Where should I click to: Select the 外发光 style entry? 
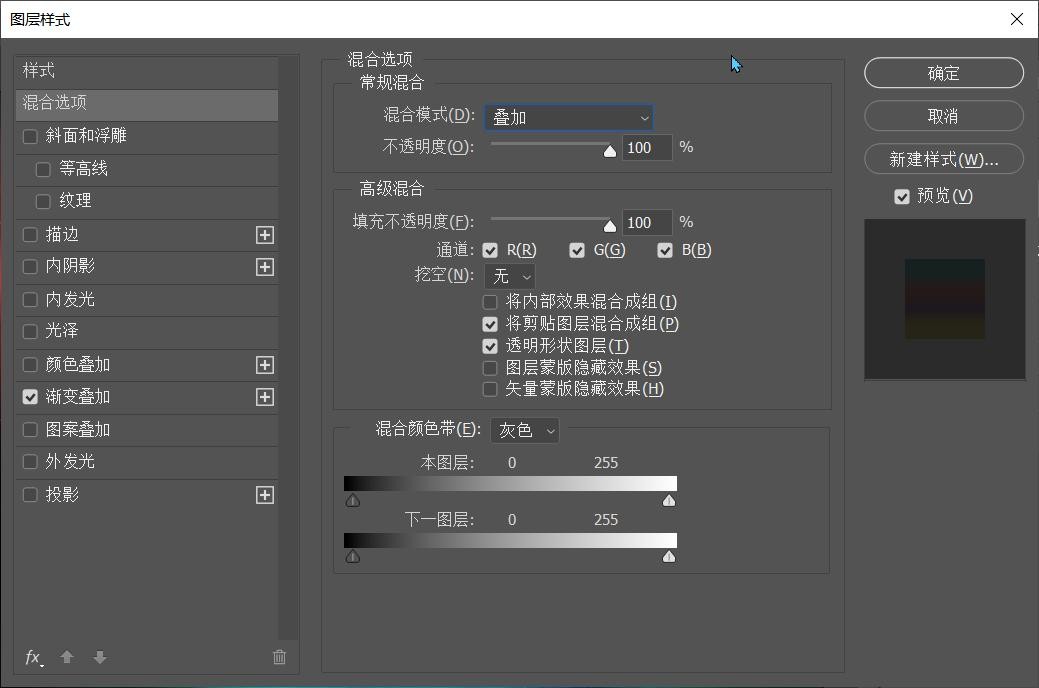click(x=70, y=462)
